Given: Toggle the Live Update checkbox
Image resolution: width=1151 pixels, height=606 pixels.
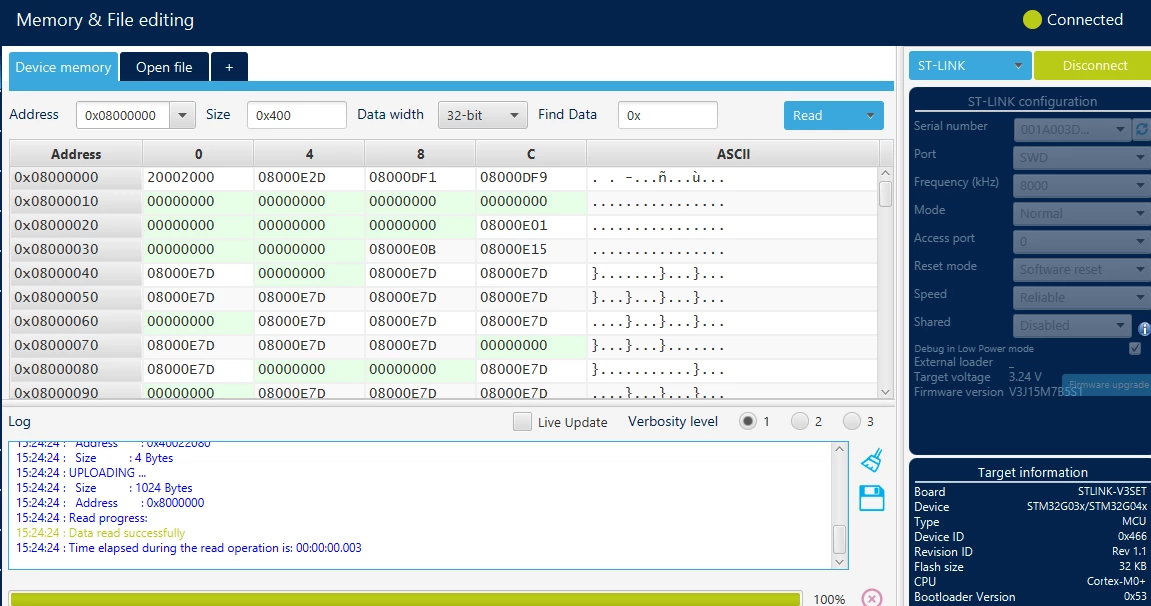Looking at the screenshot, I should coord(522,422).
